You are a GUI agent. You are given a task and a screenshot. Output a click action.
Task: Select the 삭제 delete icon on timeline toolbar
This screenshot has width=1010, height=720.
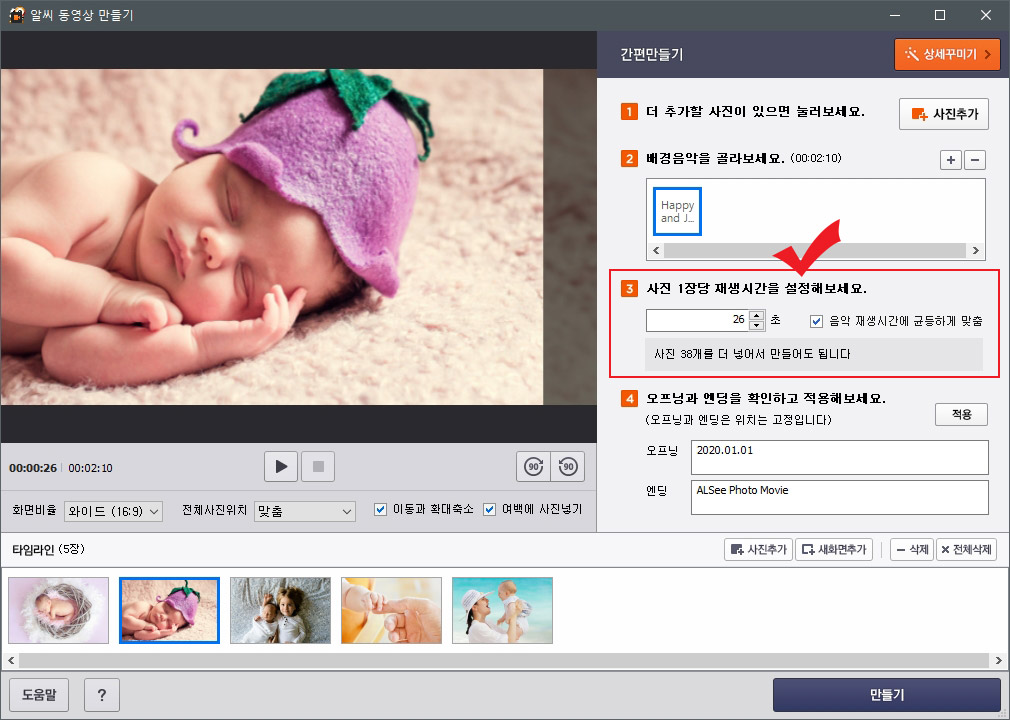[911, 549]
